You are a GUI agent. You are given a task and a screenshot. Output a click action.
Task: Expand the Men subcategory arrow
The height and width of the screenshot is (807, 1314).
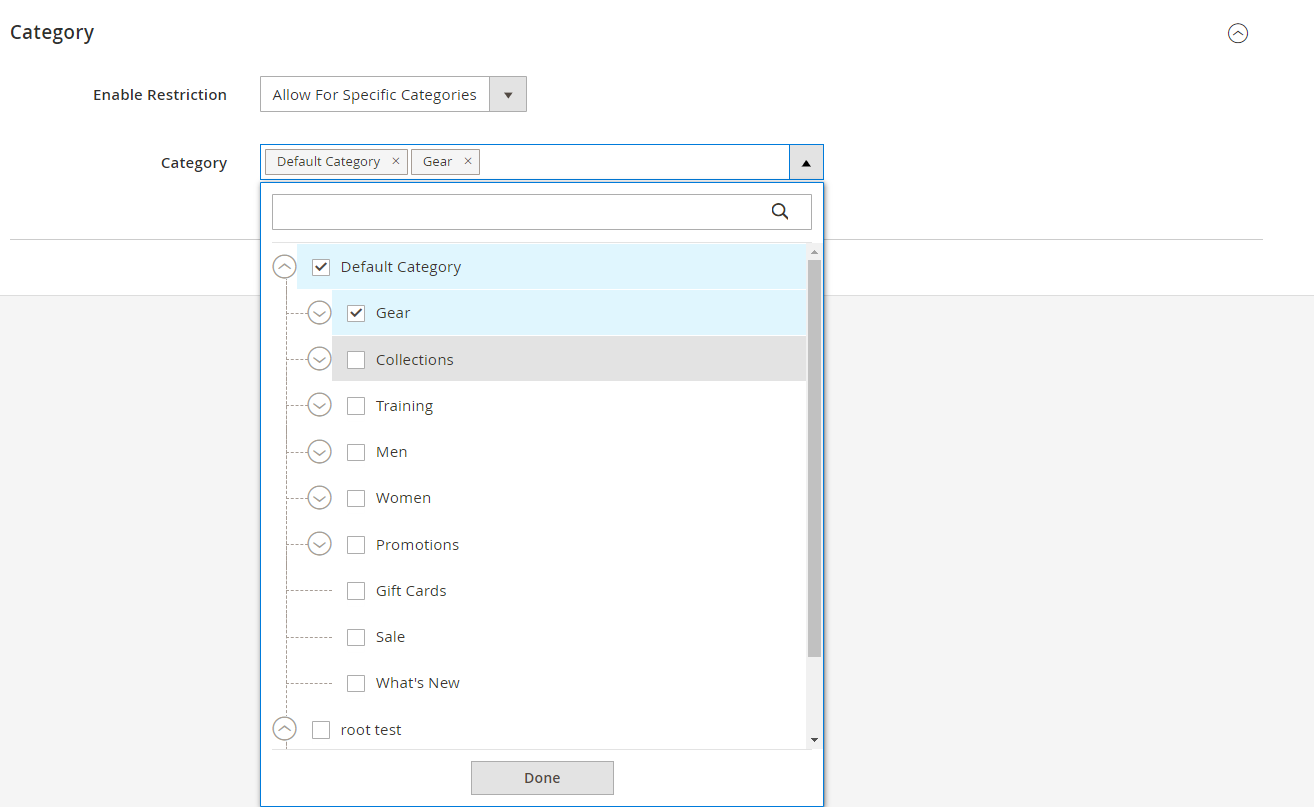(319, 452)
